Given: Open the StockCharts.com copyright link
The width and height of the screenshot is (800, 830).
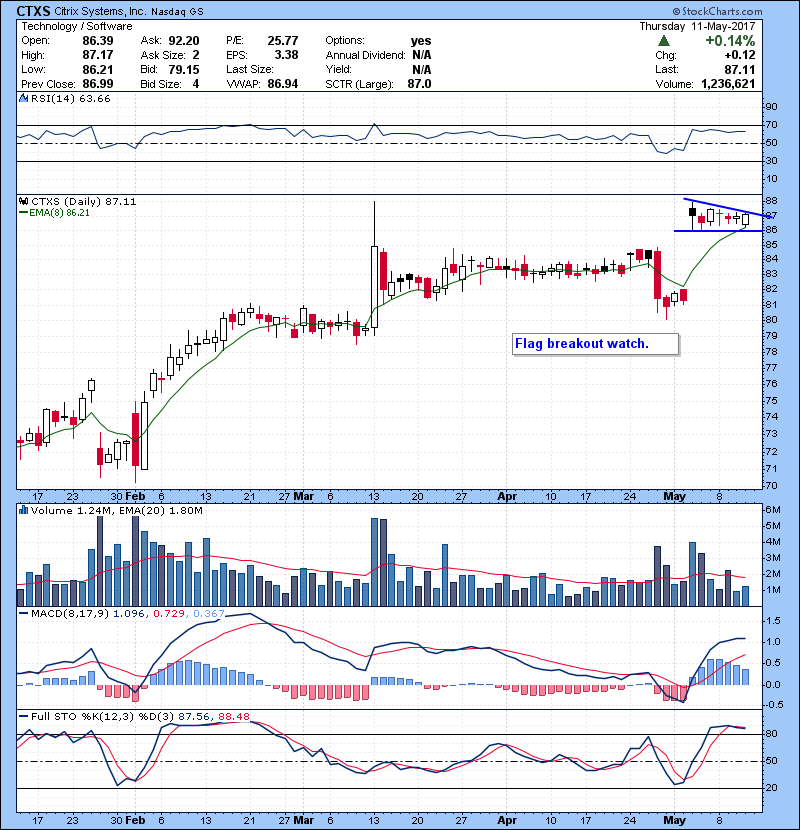Looking at the screenshot, I should pos(717,11).
